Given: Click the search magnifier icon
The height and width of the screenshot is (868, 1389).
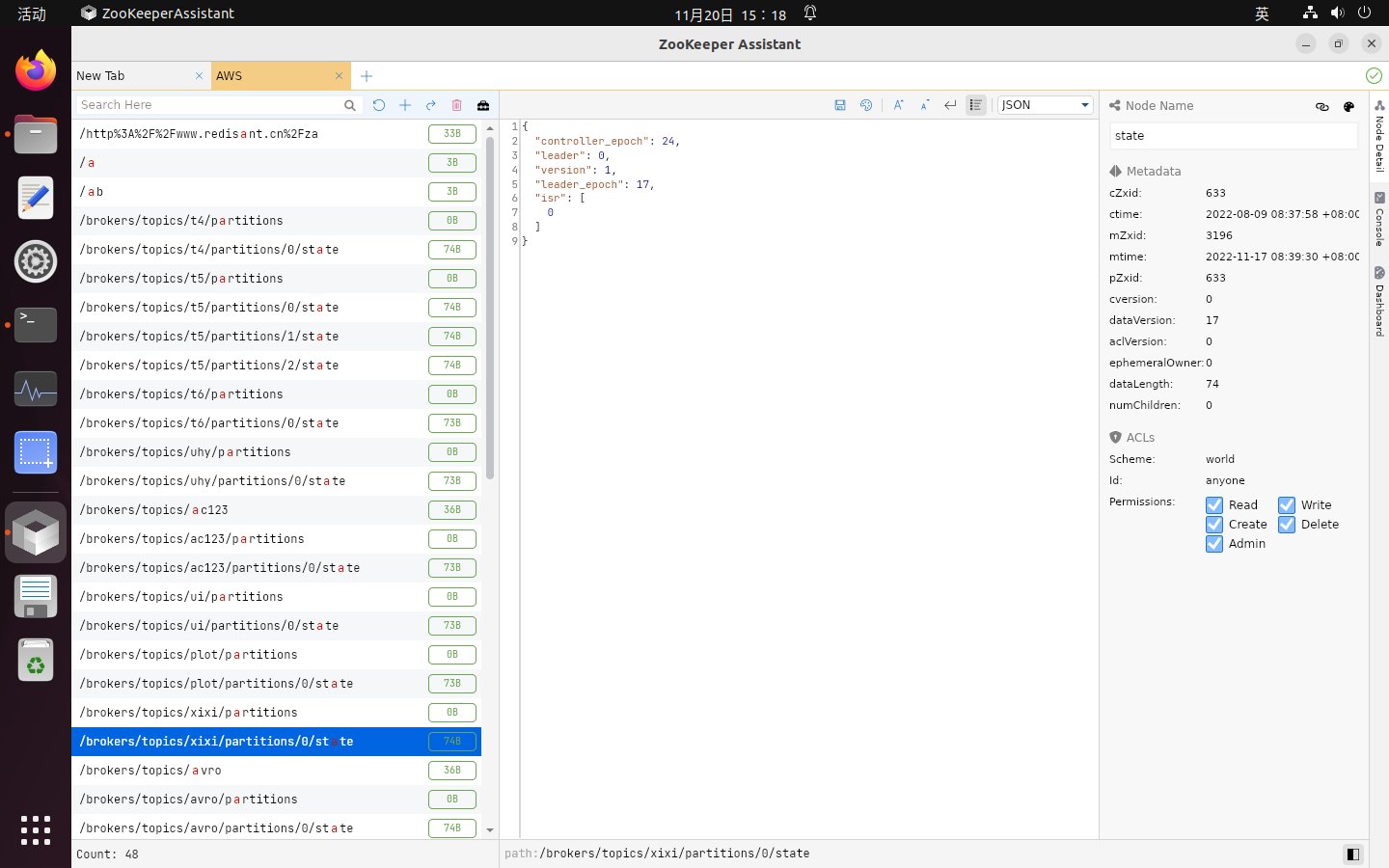Looking at the screenshot, I should [x=350, y=105].
